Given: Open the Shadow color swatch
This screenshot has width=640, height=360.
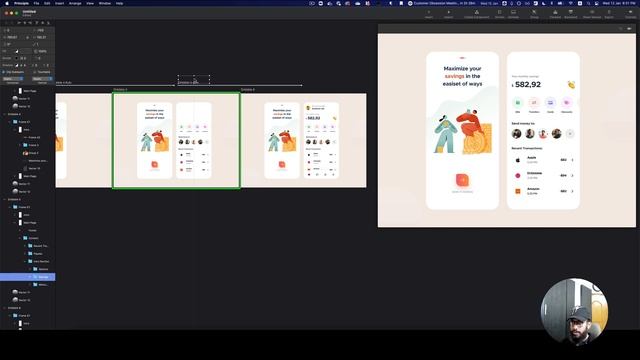Looking at the screenshot, I should [x=17, y=65].
